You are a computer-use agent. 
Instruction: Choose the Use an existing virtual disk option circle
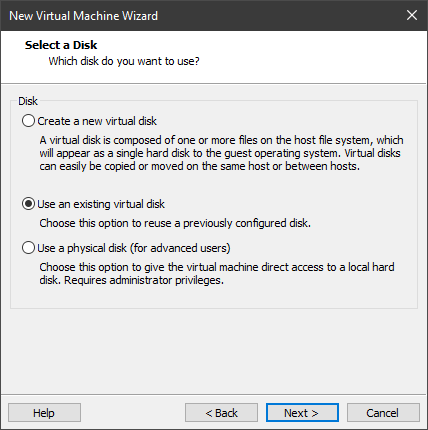[28, 204]
